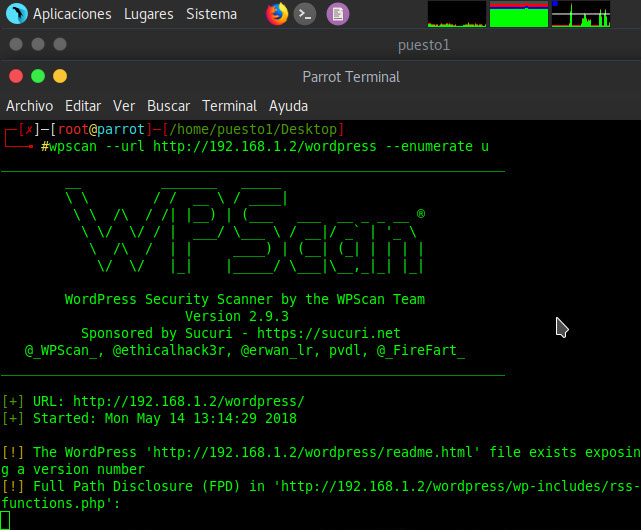Image resolution: width=641 pixels, height=530 pixels.
Task: Click the yellow button on Parrot Terminal
Action: tap(60, 76)
